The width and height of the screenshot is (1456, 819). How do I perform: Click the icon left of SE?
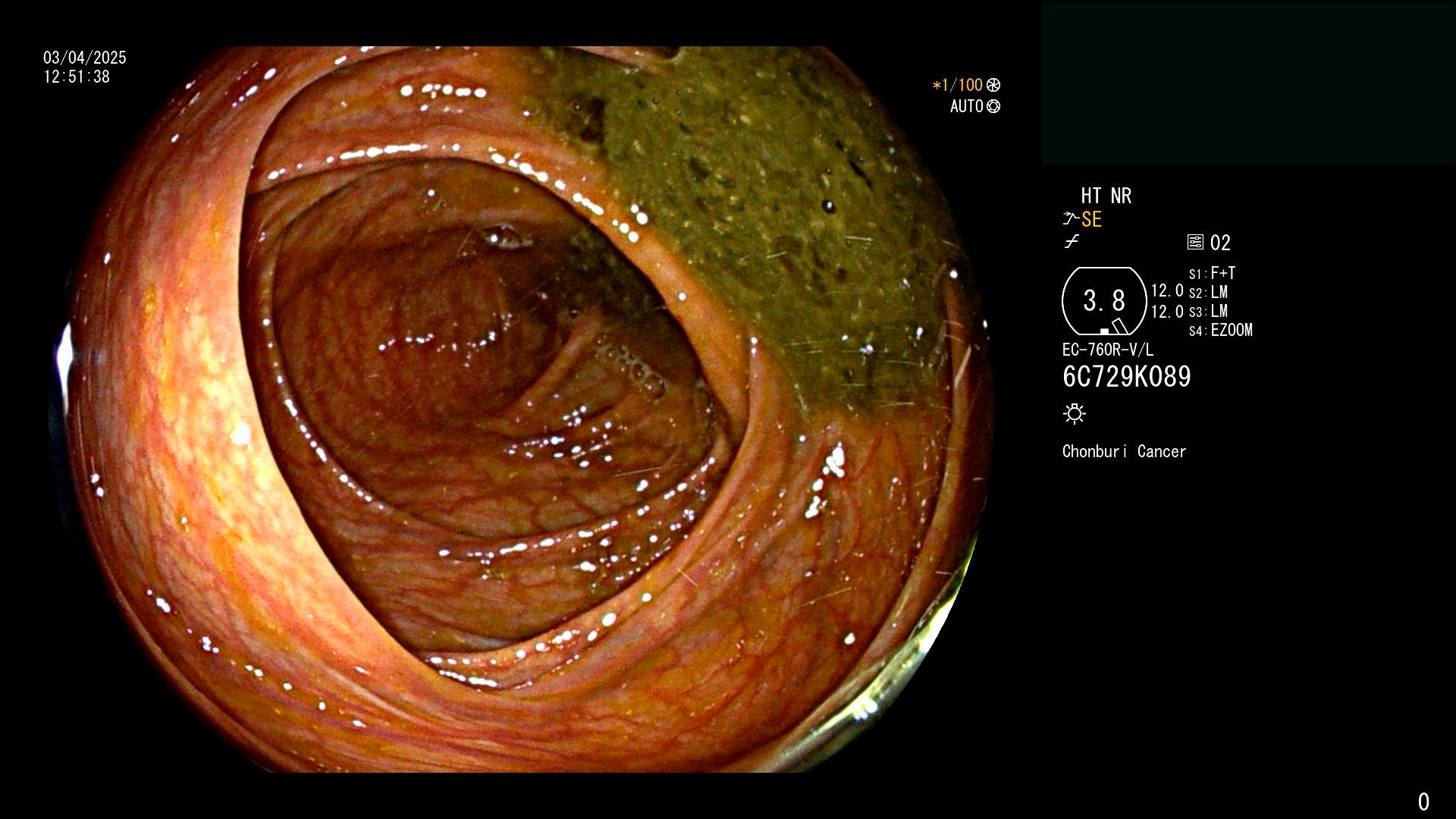1071,218
